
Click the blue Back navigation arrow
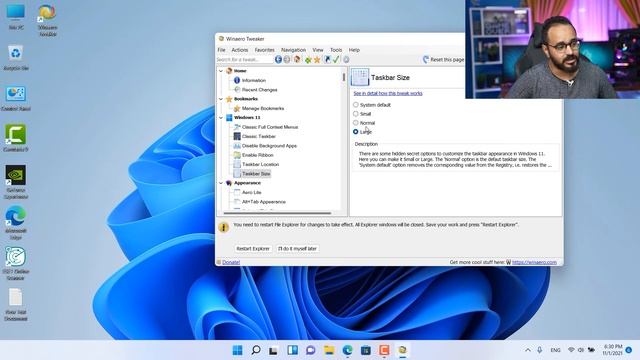pos(278,60)
